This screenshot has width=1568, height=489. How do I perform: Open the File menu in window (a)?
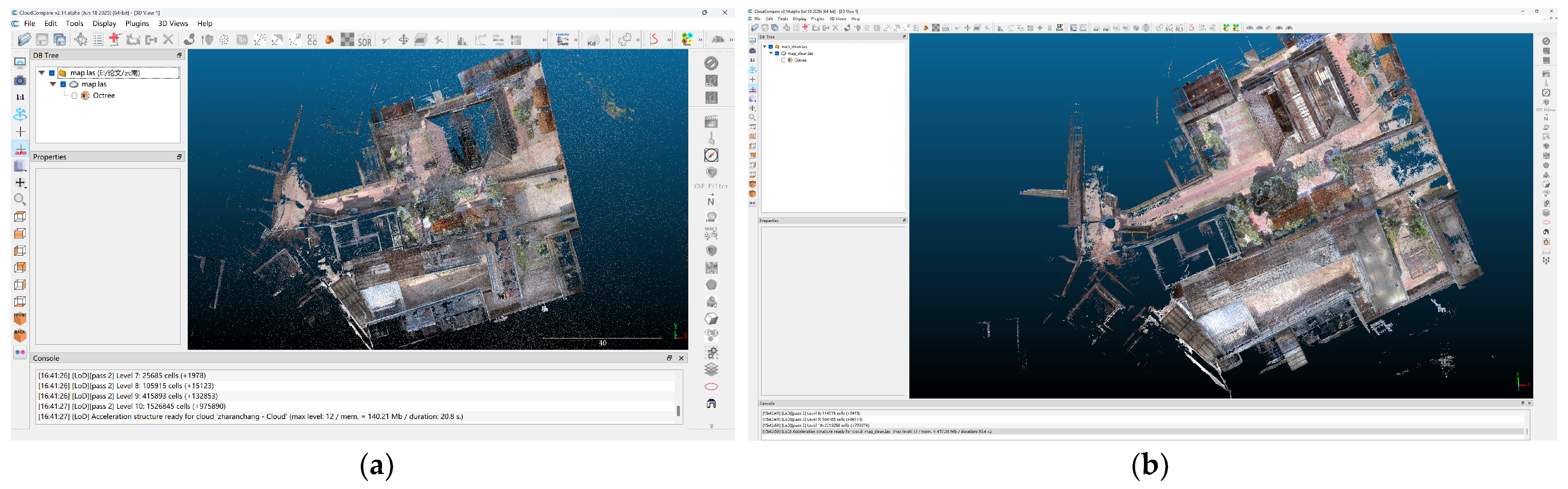pos(29,24)
